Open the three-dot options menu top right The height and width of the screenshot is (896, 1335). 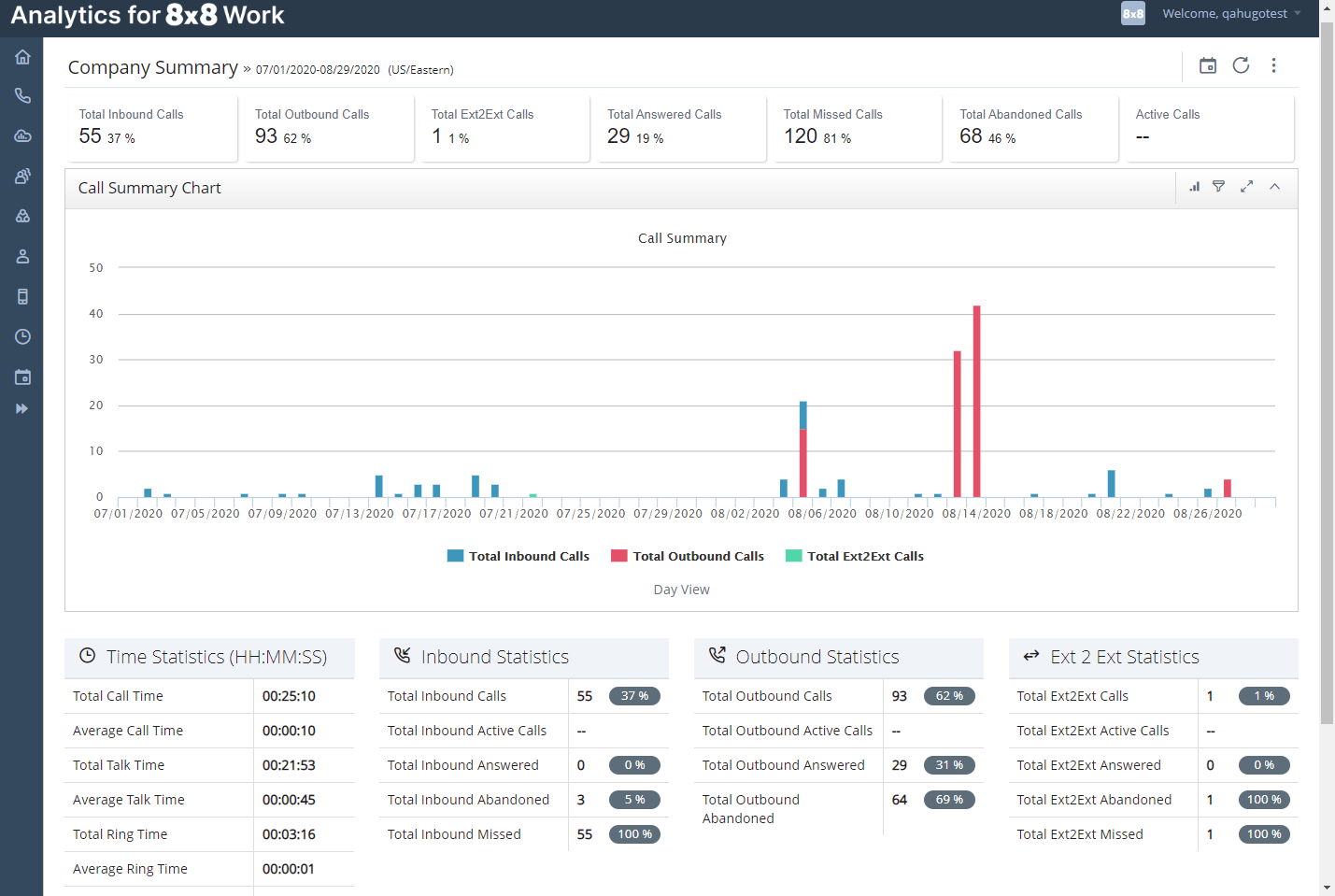(1274, 65)
